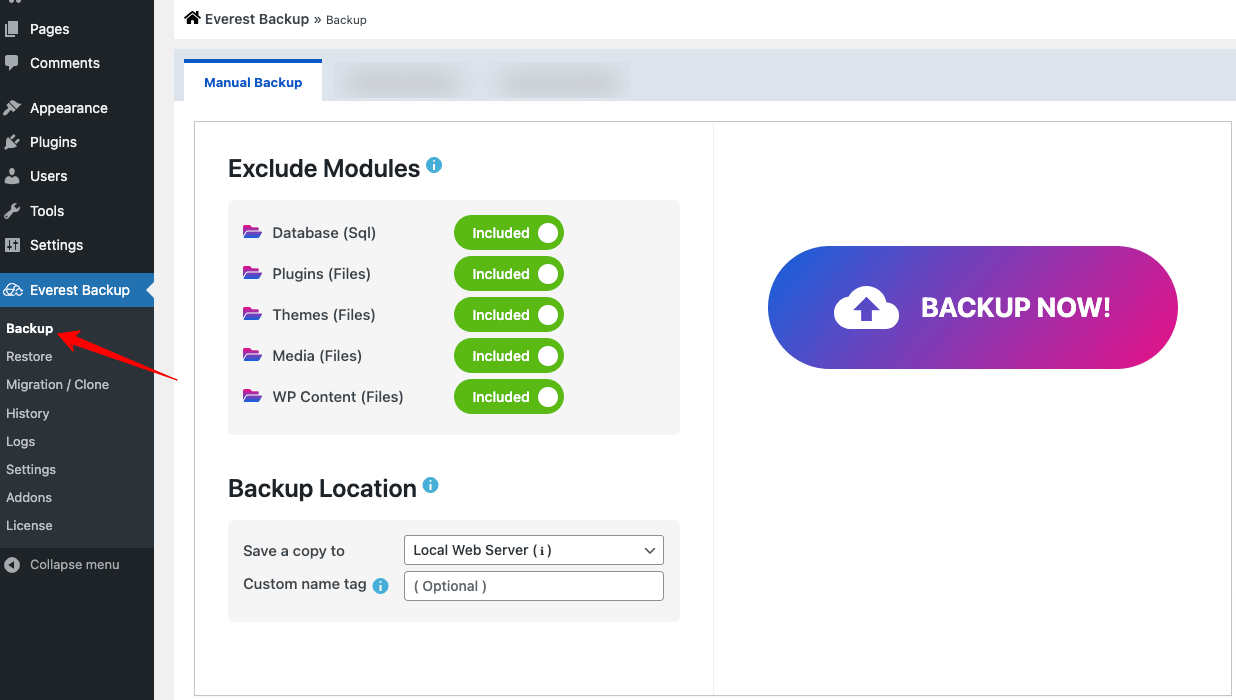Select the Database (Sql) folder icon
The height and width of the screenshot is (700, 1236).
252,232
